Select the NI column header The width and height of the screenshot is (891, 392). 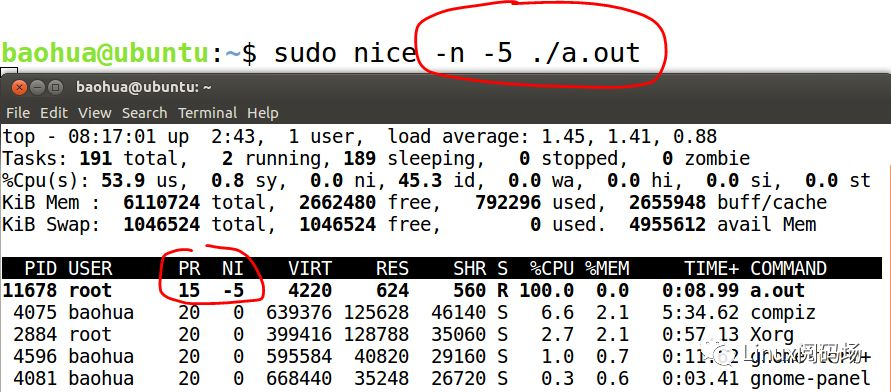tap(232, 268)
